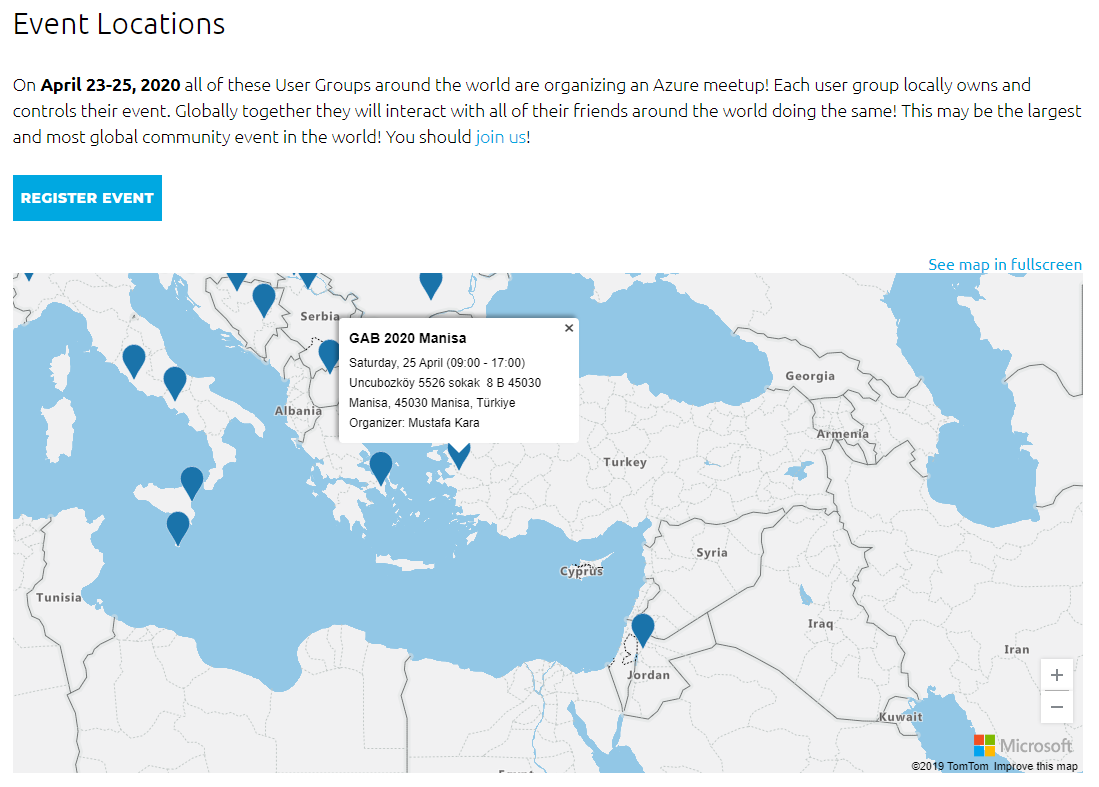The width and height of the screenshot is (1099, 787).
Task: Select the pin northwest of the Serbia label
Action: (264, 297)
